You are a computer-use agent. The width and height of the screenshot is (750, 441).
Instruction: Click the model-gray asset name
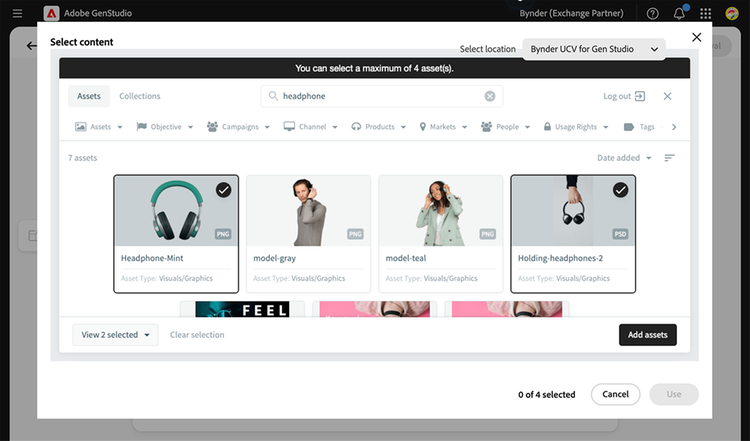point(275,258)
